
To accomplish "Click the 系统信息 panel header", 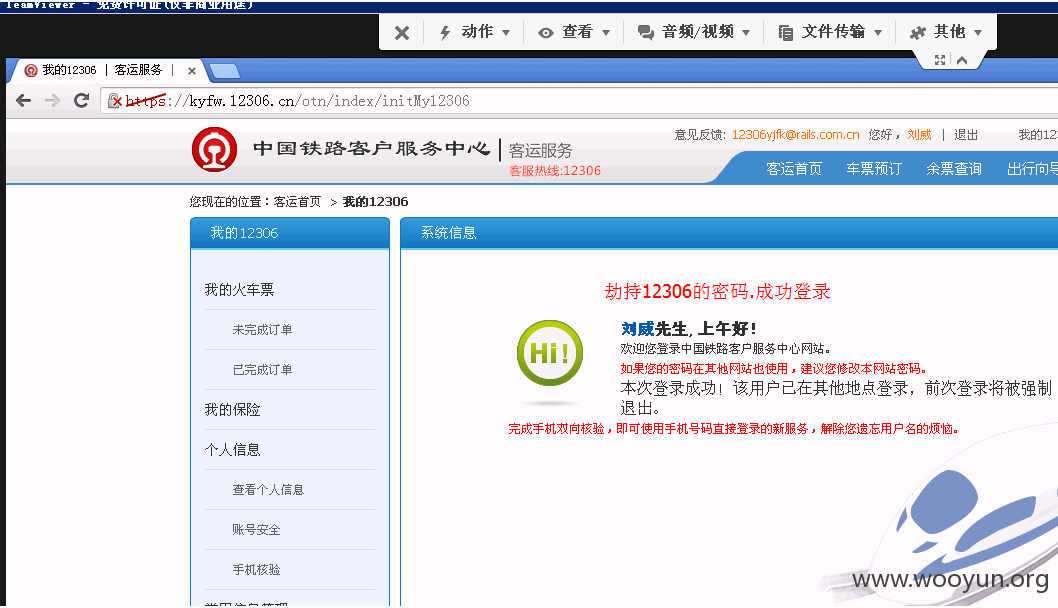I will [x=729, y=233].
